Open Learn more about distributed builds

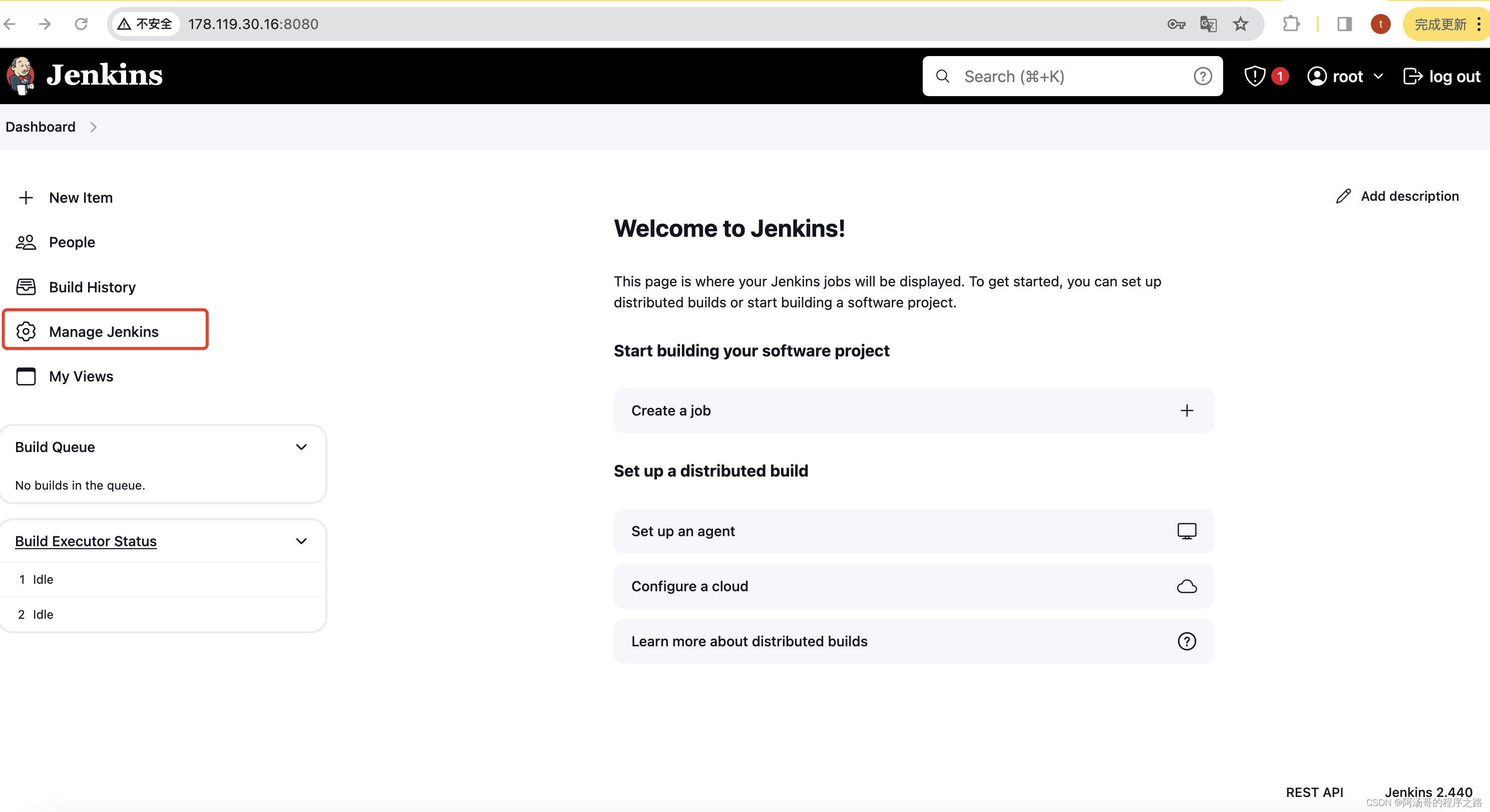(x=913, y=641)
